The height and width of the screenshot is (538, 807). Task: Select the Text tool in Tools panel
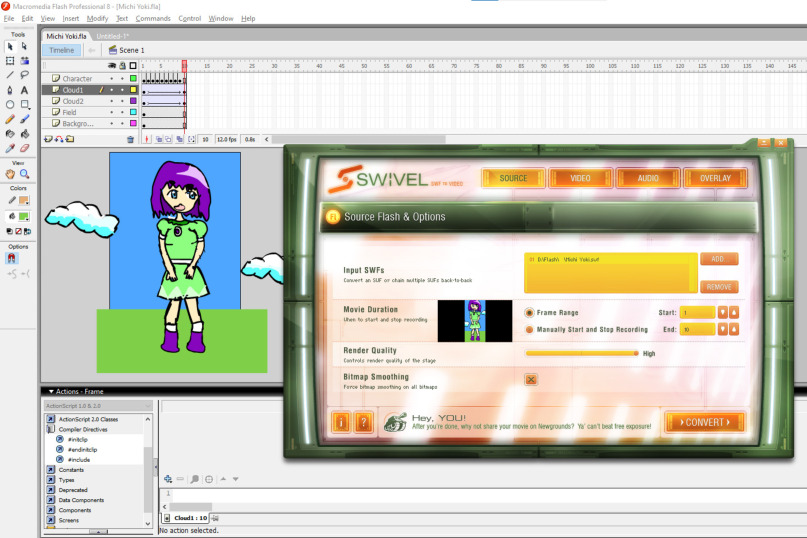point(25,89)
